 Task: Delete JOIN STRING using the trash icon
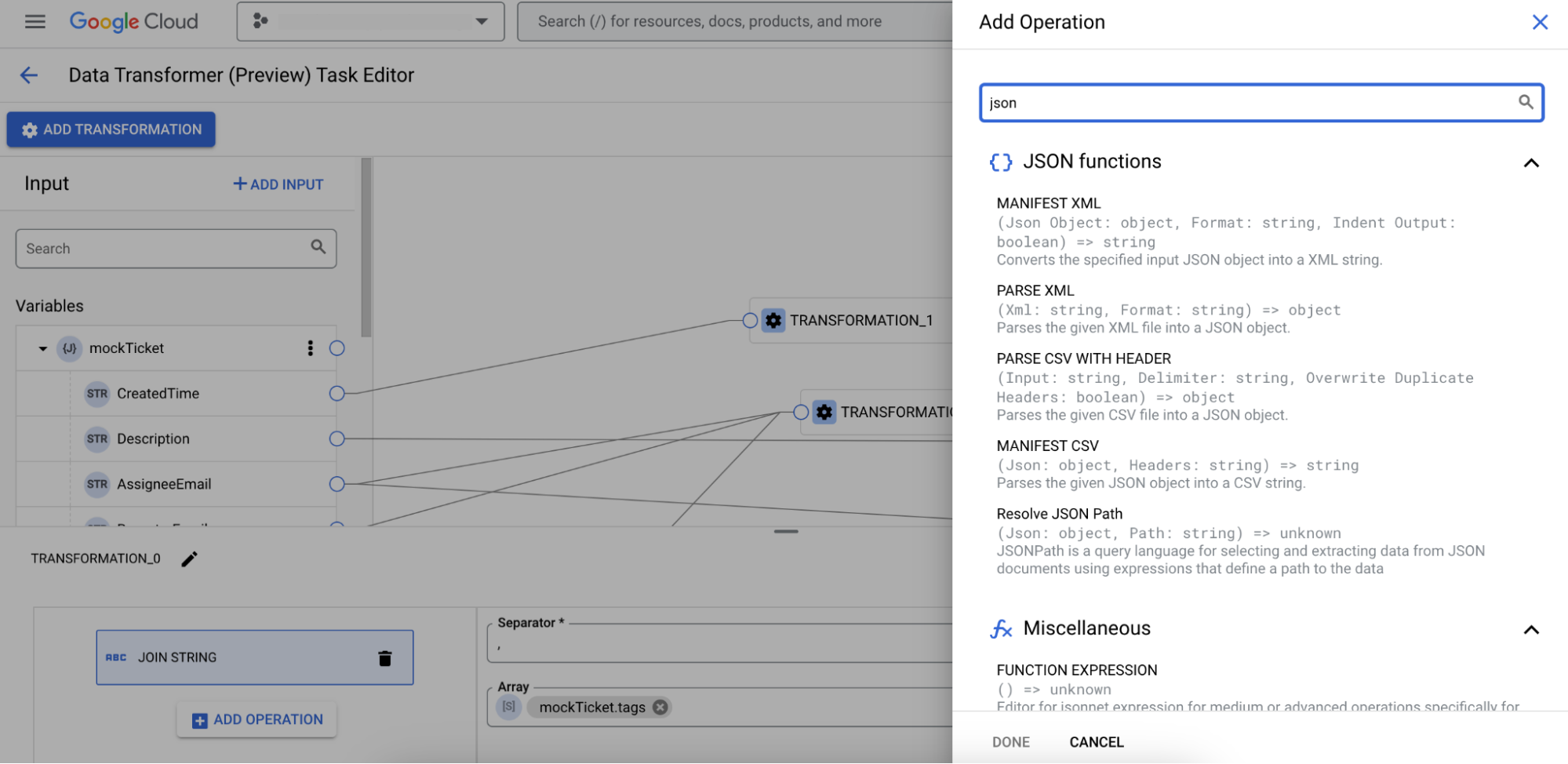384,657
